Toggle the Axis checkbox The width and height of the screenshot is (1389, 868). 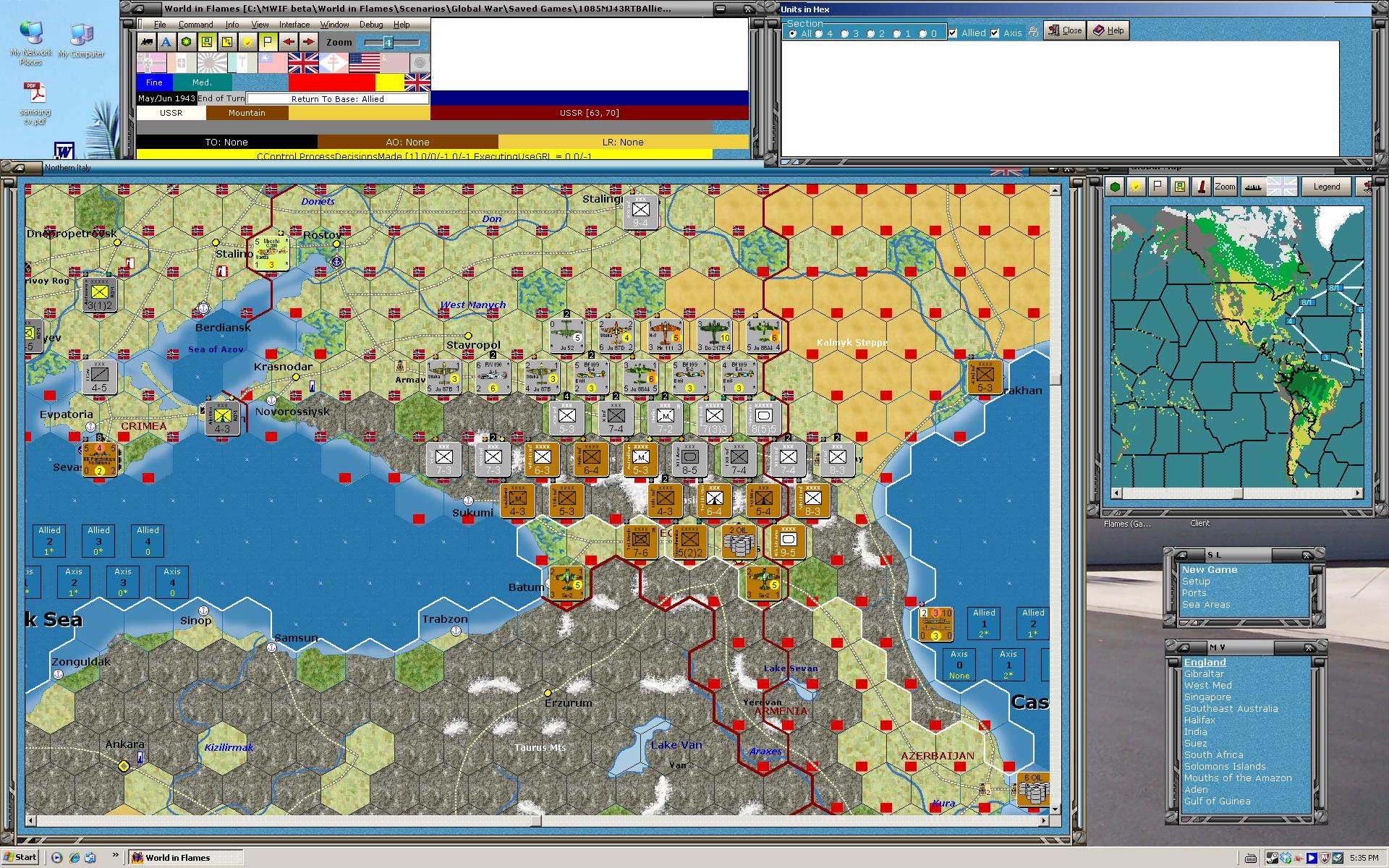pos(995,33)
